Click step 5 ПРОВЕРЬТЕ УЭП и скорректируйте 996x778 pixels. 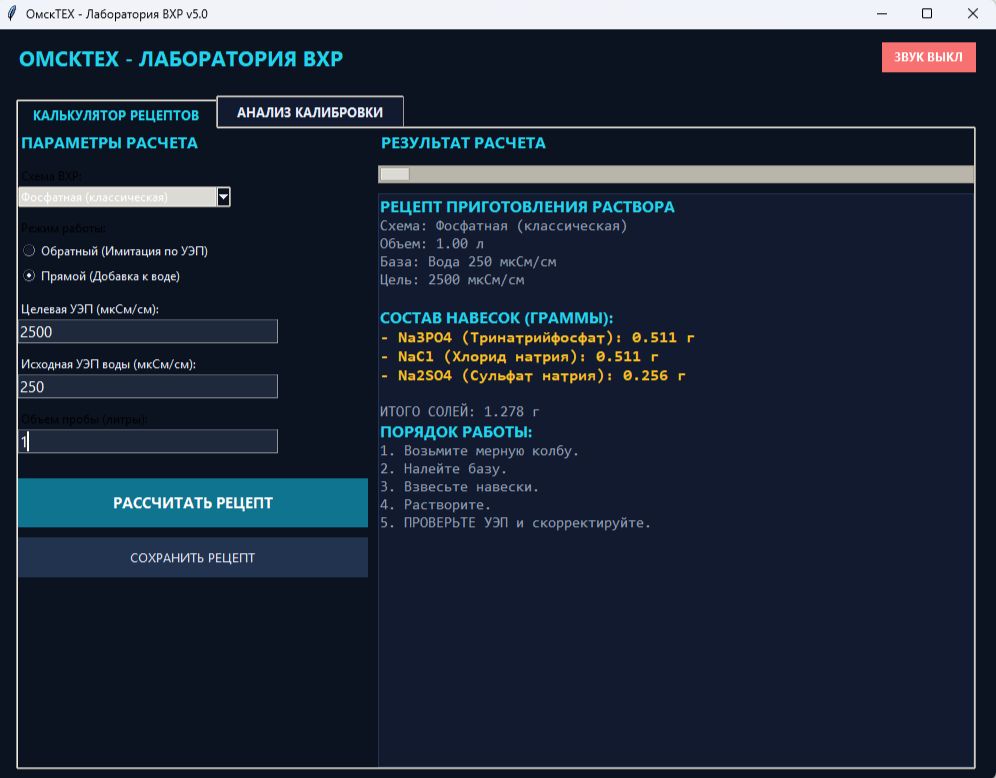[515, 523]
